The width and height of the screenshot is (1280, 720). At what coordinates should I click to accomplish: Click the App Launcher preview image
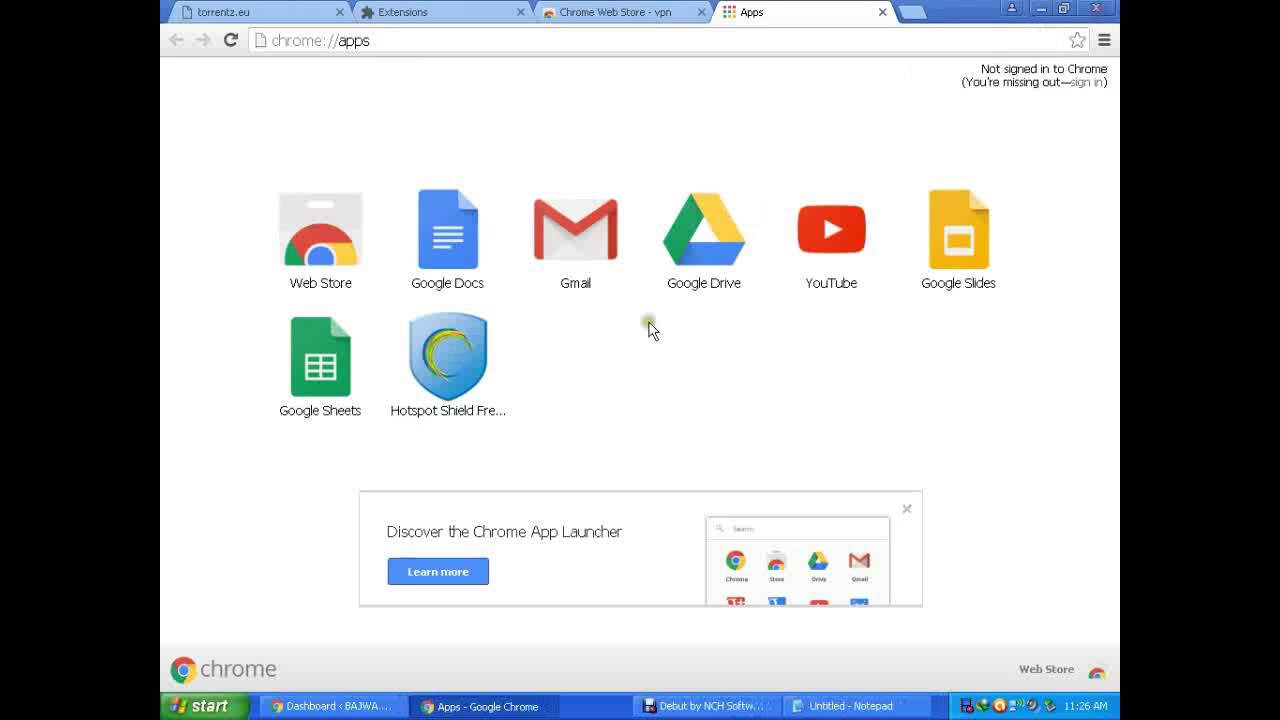(x=797, y=561)
